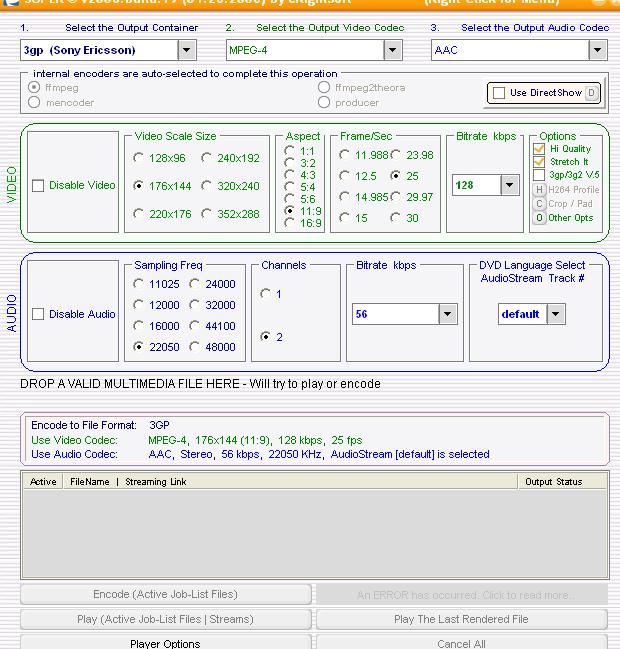The image size is (620, 649).
Task: Expand the audio Bitrate kbps dropdown
Action: [447, 314]
